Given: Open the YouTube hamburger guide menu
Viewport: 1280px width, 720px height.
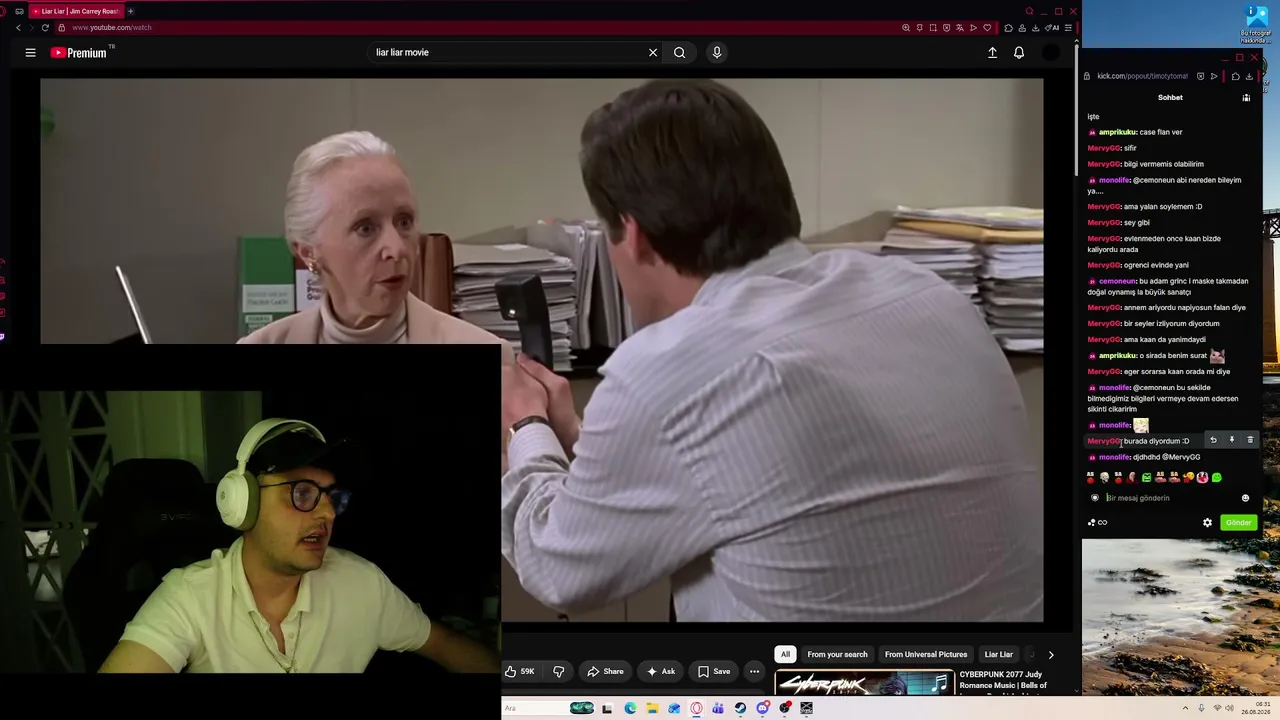Looking at the screenshot, I should [30, 53].
